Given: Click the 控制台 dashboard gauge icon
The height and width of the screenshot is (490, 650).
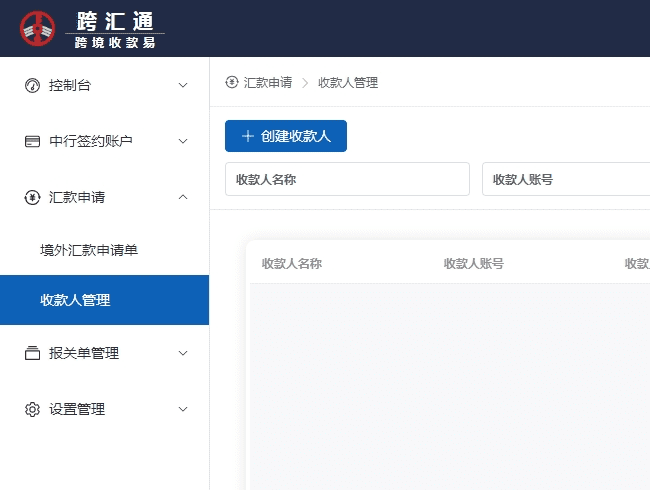Looking at the screenshot, I should point(32,85).
